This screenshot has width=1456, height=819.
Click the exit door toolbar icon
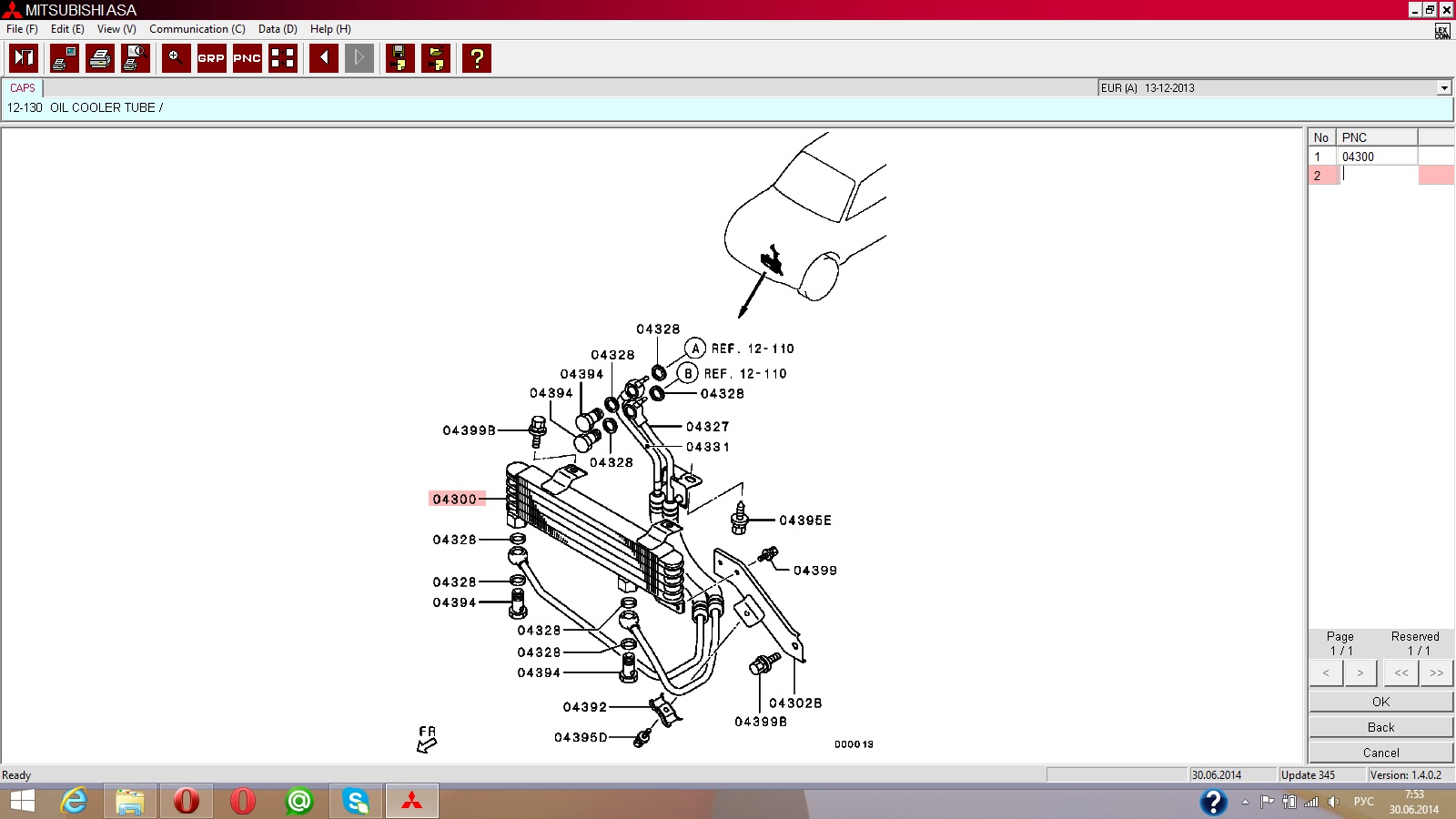tap(24, 58)
